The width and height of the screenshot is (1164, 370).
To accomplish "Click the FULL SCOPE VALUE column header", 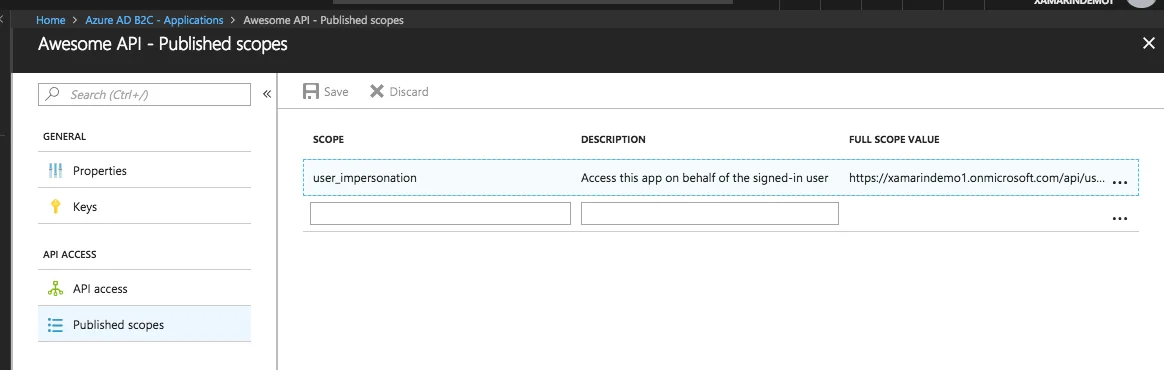I will tap(894, 140).
